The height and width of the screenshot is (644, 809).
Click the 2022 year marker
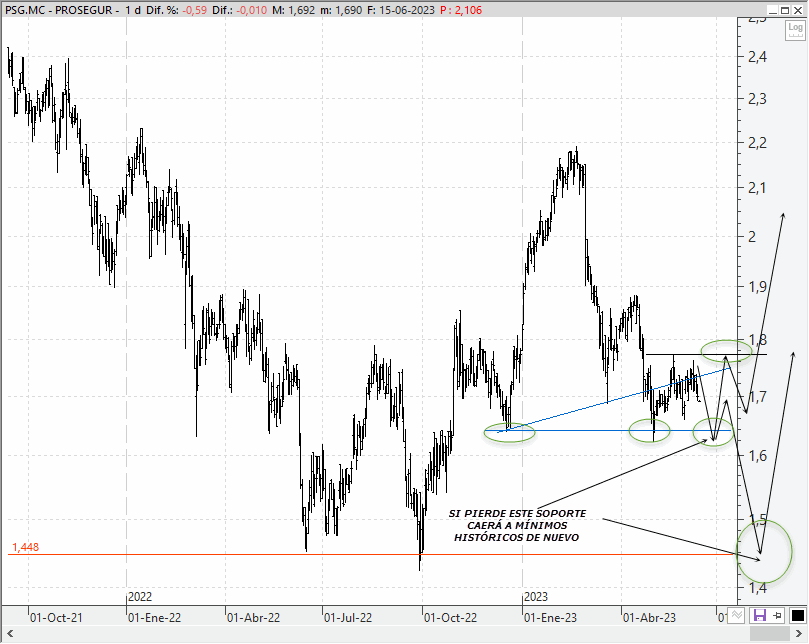(140, 597)
